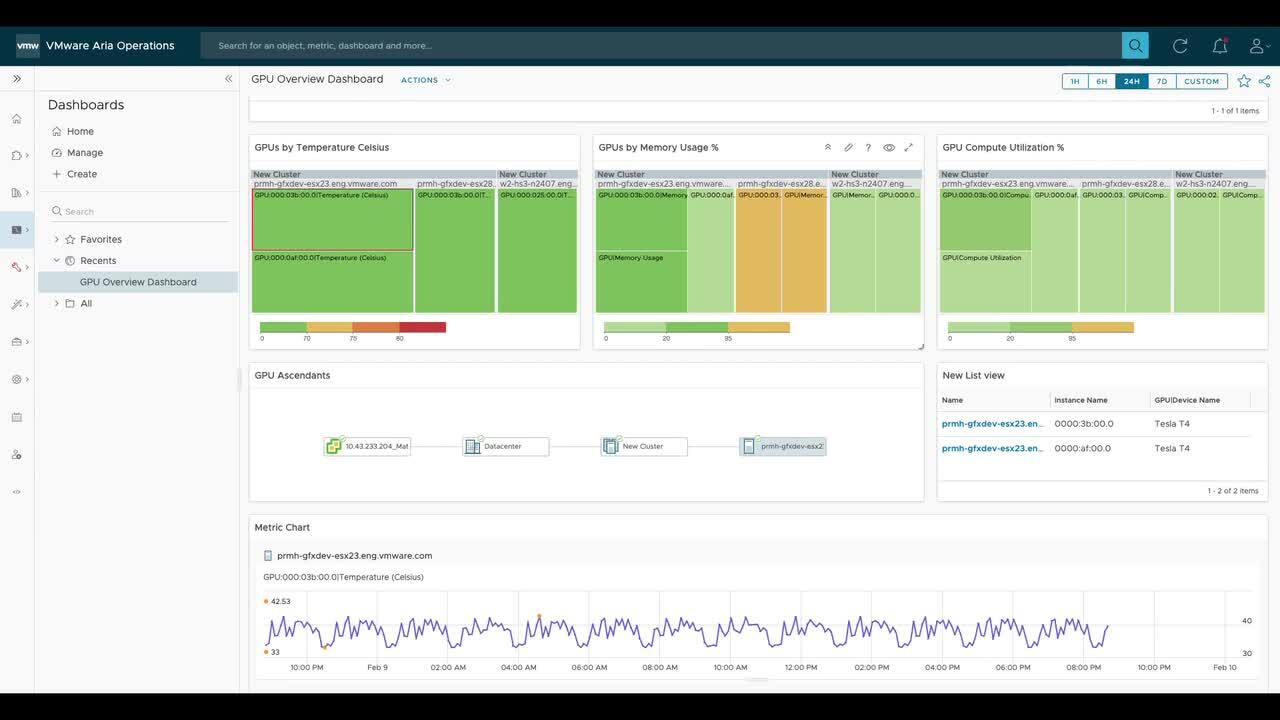Click the magnifying glass search icon in the header
The width and height of the screenshot is (1280, 720).
tap(1135, 44)
